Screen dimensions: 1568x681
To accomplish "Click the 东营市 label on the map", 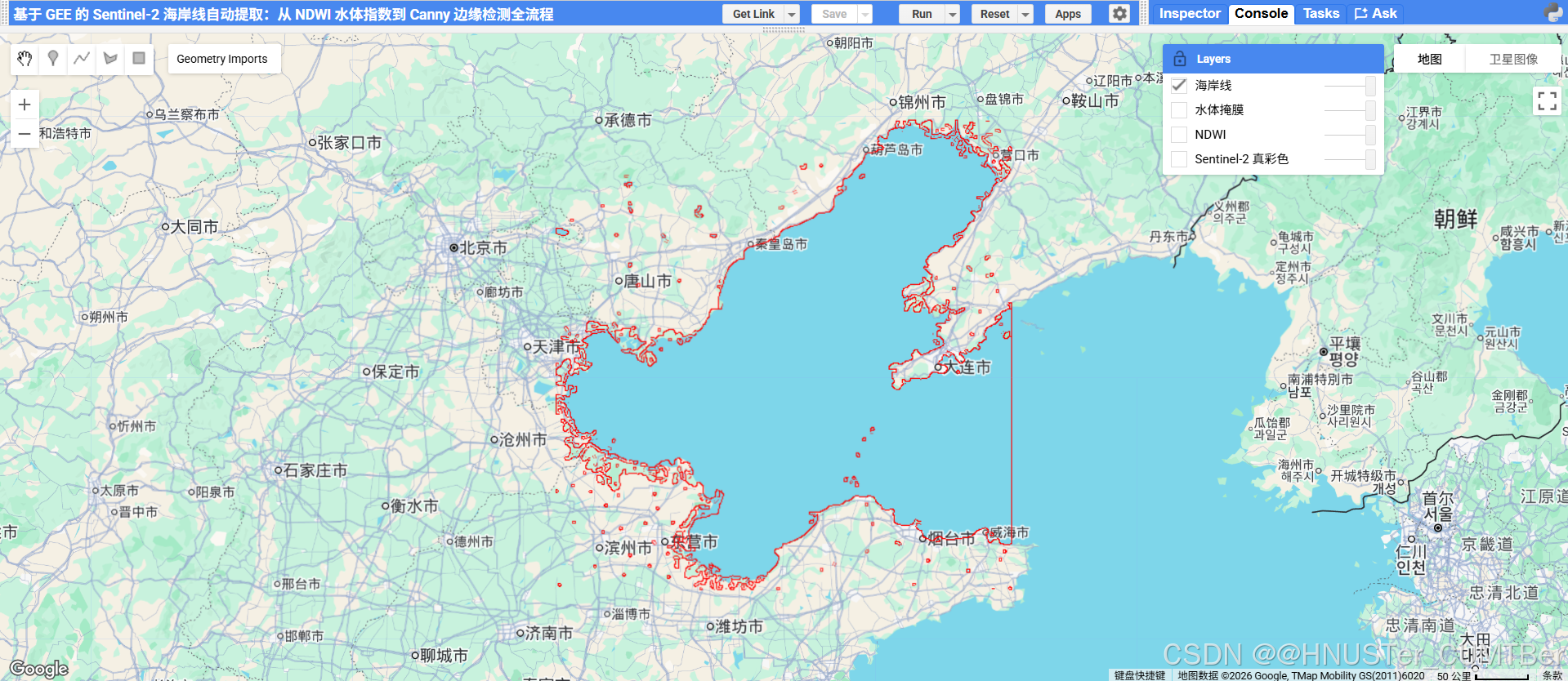I will pos(694,541).
